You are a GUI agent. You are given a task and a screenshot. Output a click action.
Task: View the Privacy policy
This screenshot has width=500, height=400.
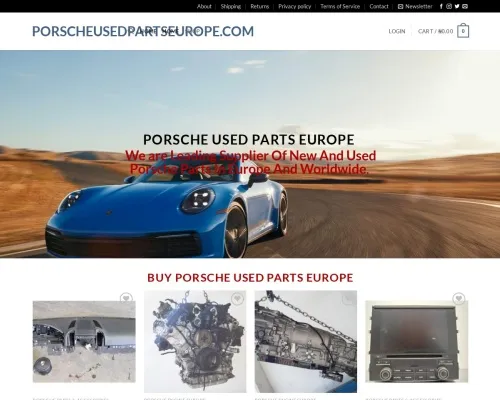click(295, 6)
